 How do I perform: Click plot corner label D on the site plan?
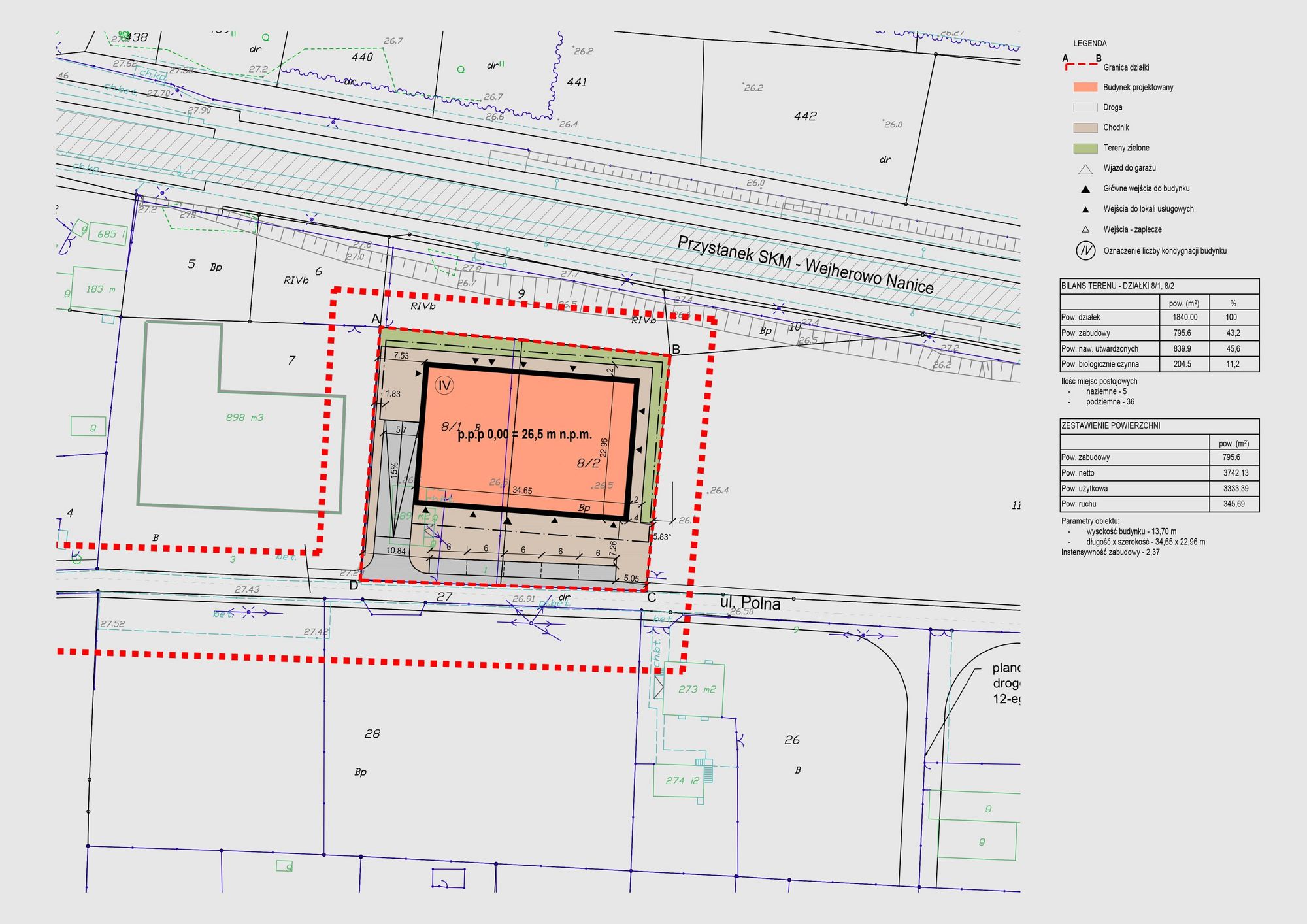tap(354, 586)
